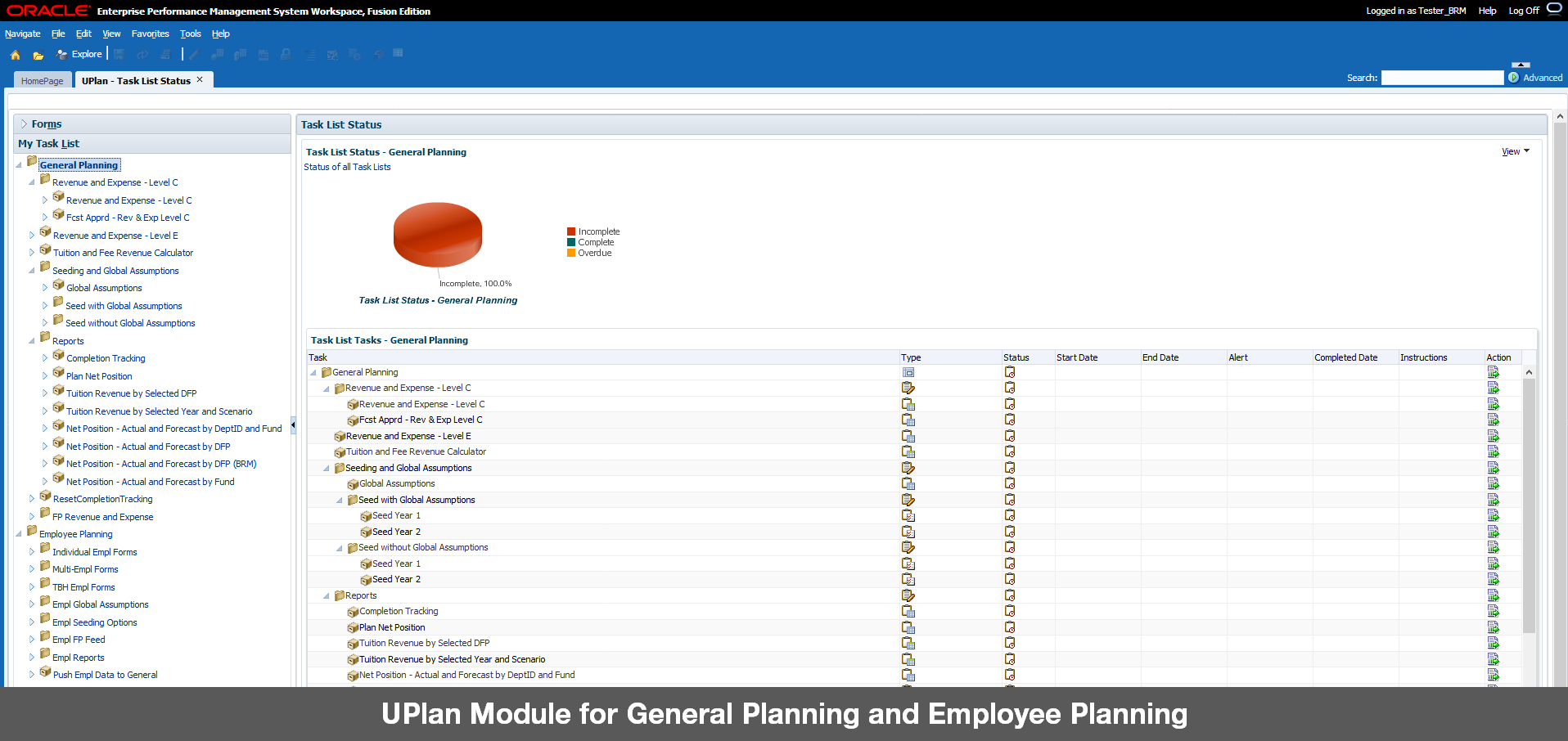
Task: Click Status icon for Net Position by DeptID and Fund row
Action: coord(1010,675)
